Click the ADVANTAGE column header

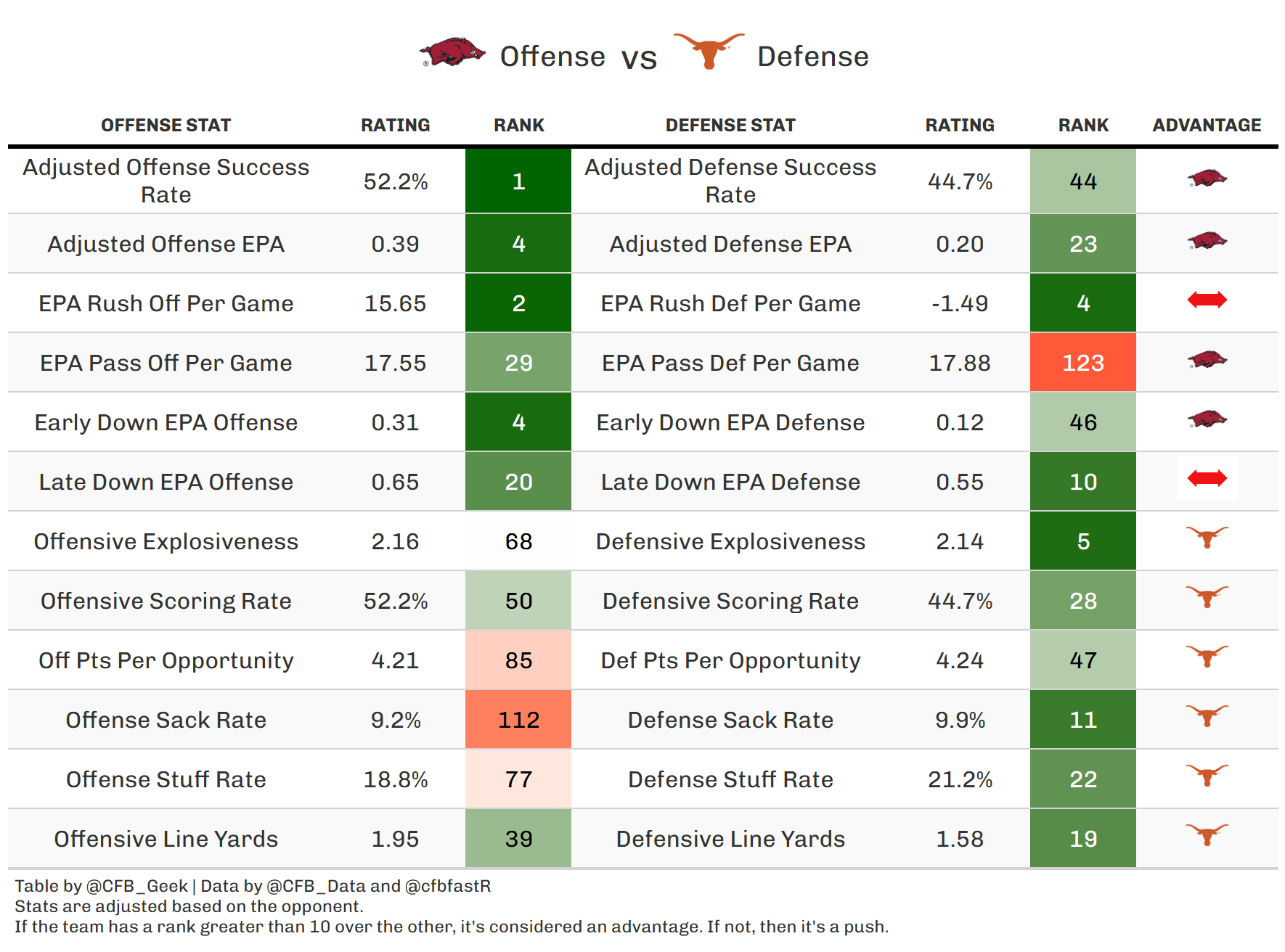click(x=1207, y=126)
